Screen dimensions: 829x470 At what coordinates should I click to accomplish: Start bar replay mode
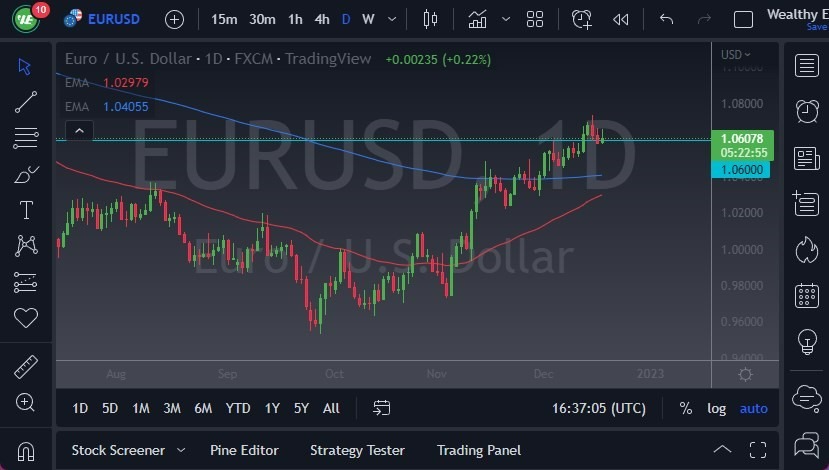[x=620, y=20]
